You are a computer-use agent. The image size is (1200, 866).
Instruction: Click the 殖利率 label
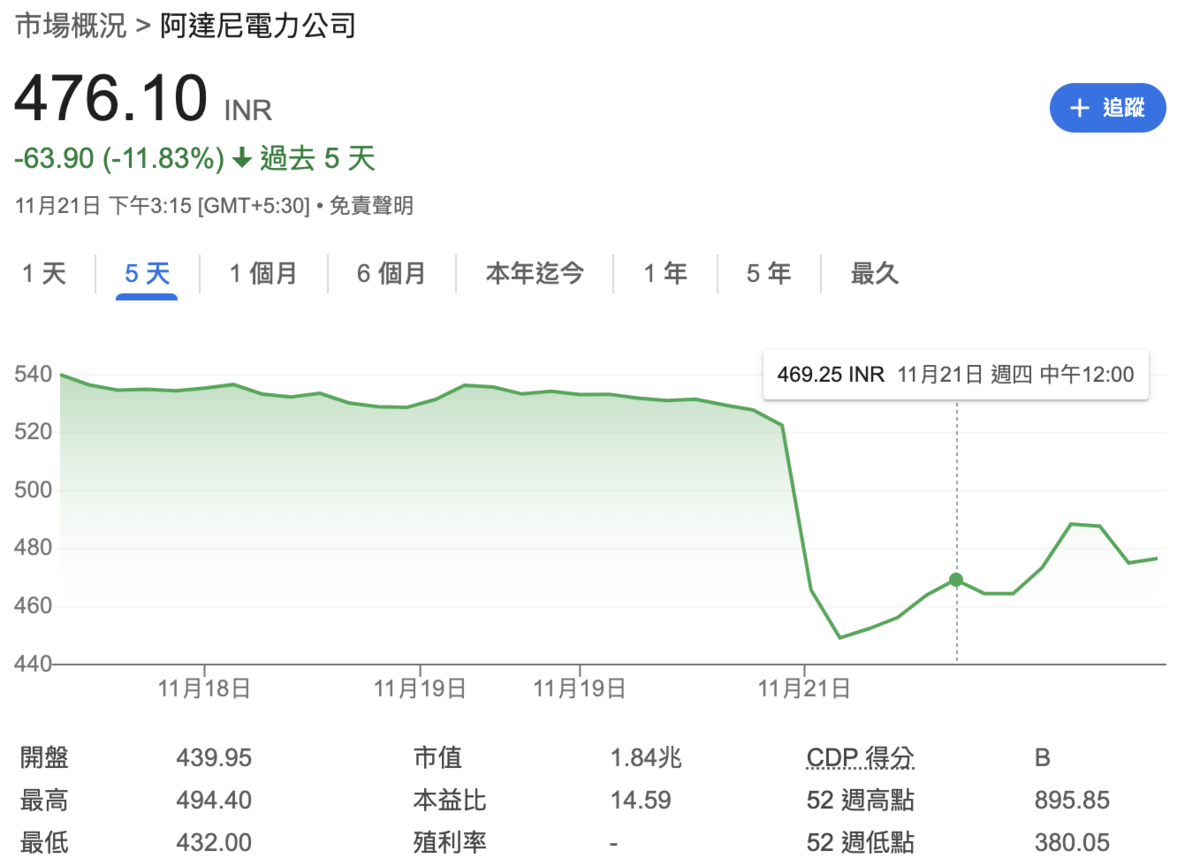tap(449, 843)
